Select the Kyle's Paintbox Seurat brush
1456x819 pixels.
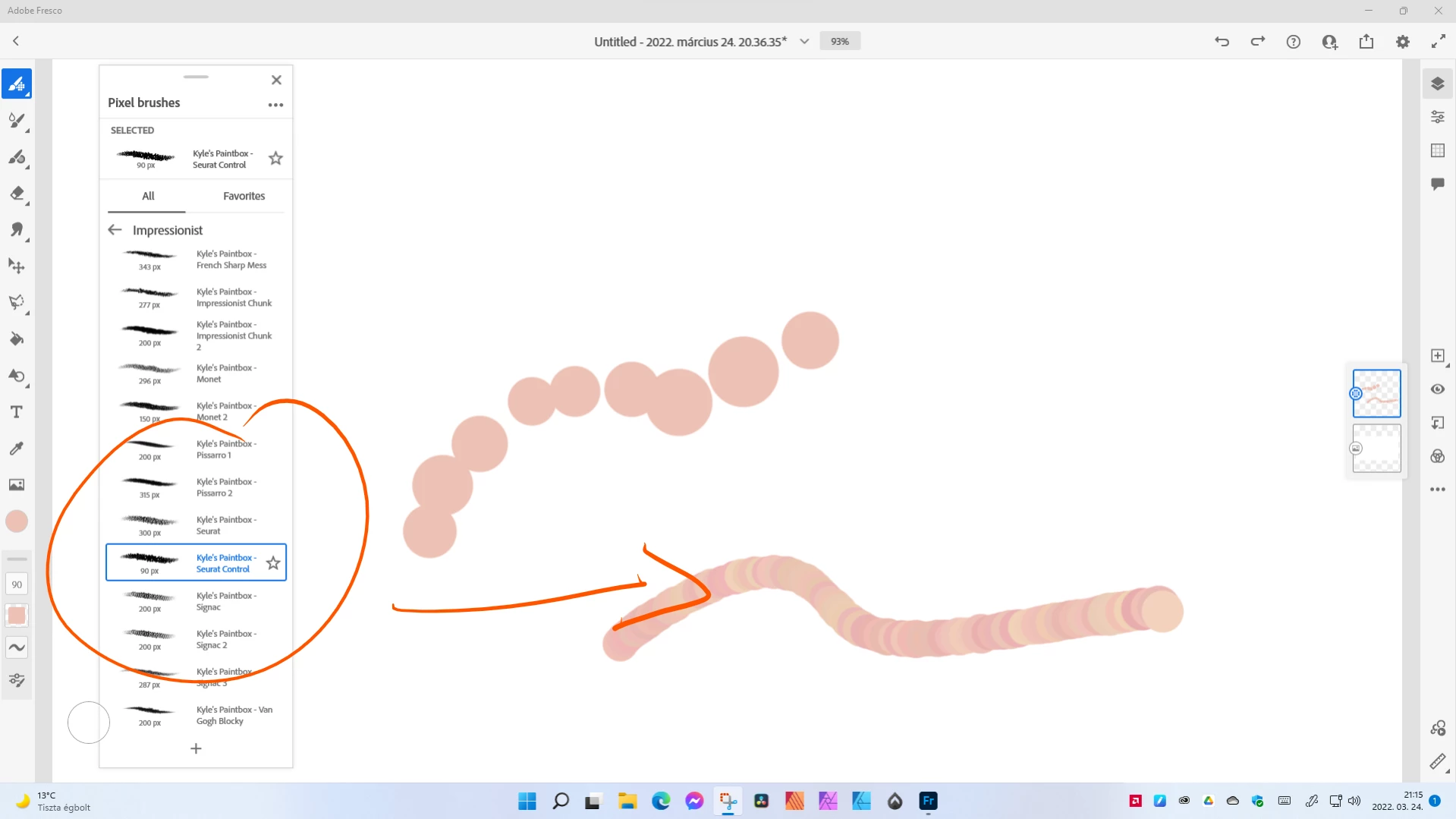click(196, 525)
